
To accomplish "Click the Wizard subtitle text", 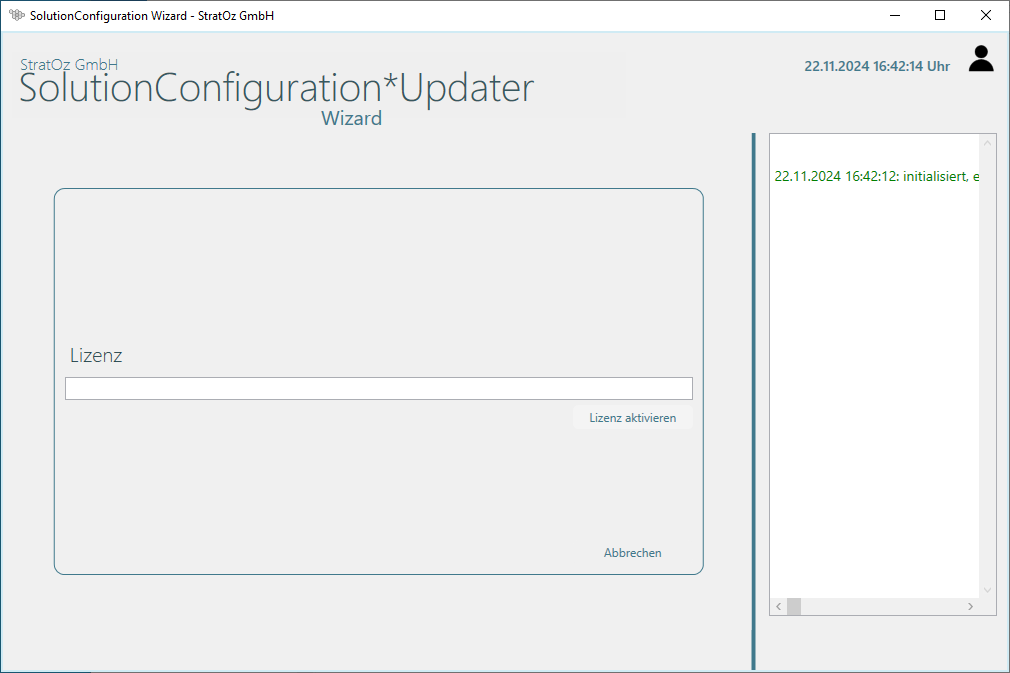I will pyautogui.click(x=351, y=118).
